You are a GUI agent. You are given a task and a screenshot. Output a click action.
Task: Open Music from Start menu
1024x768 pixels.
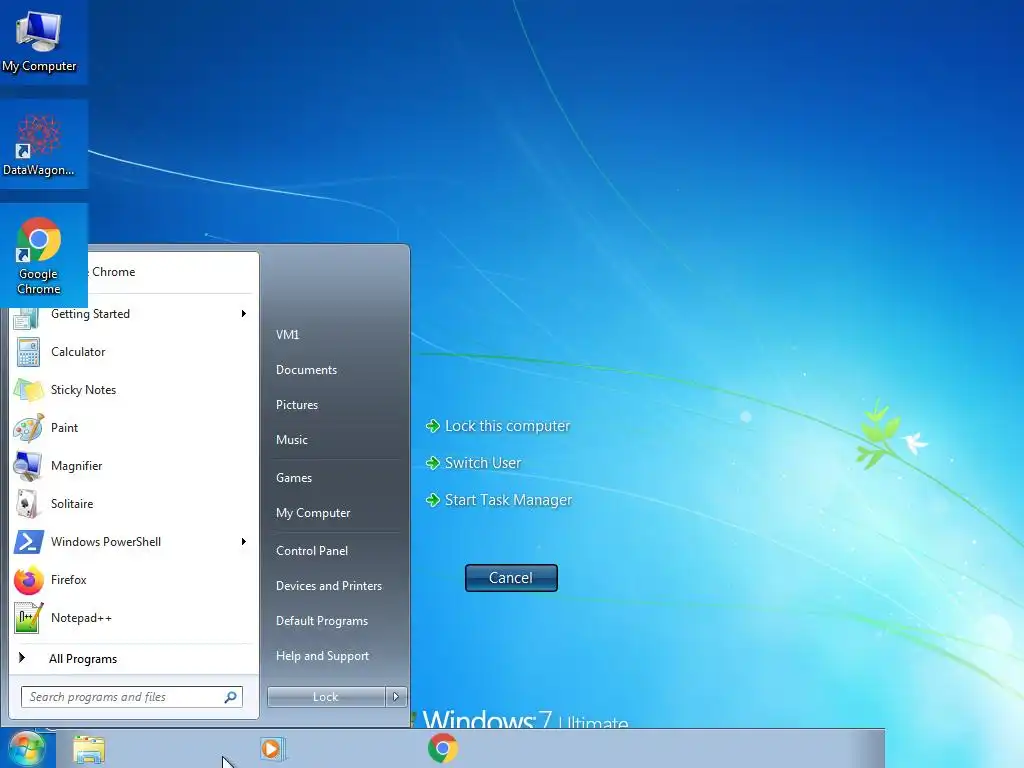click(292, 440)
